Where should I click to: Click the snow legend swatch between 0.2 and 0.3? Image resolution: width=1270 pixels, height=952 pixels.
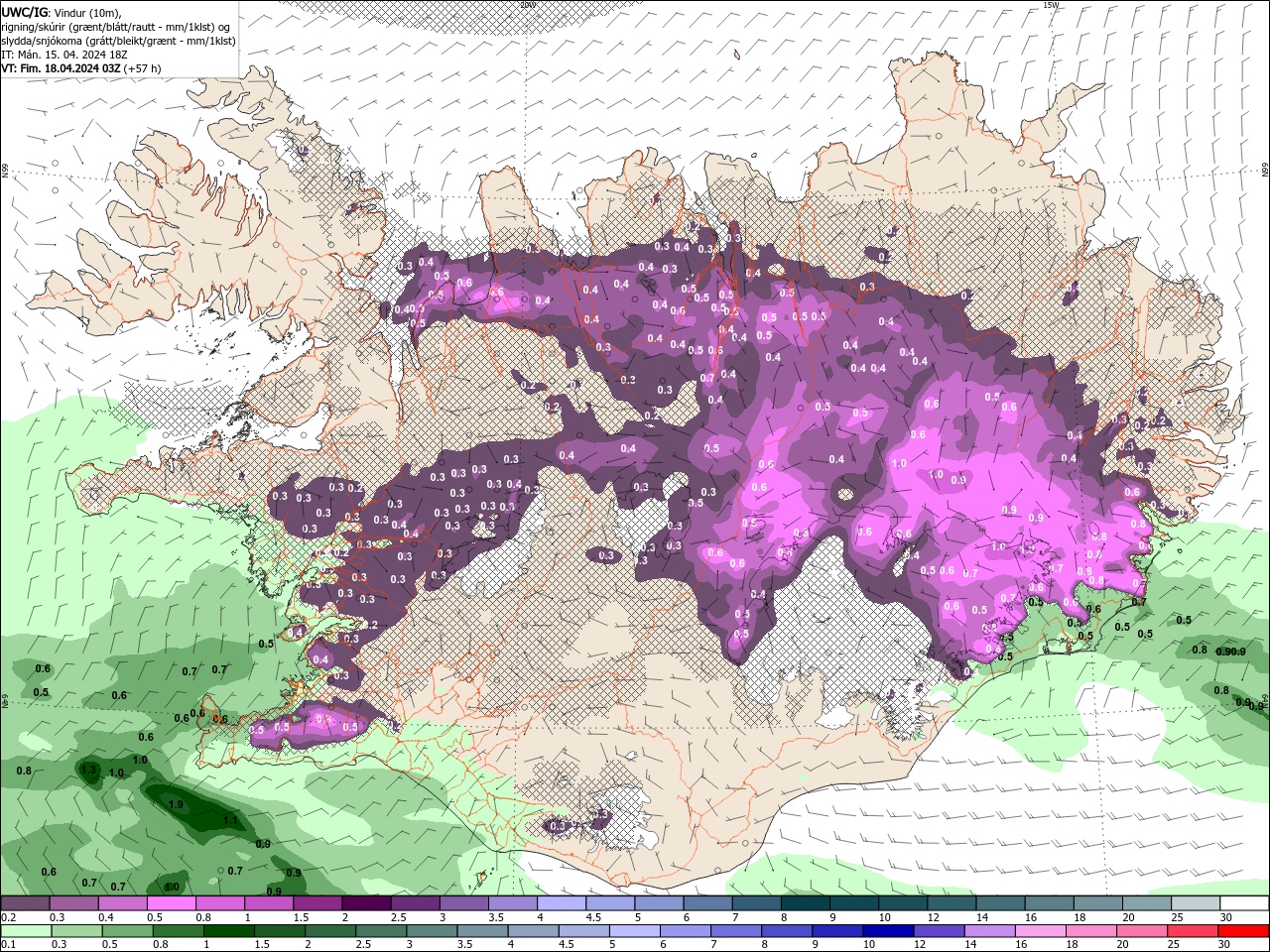[x=25, y=903]
